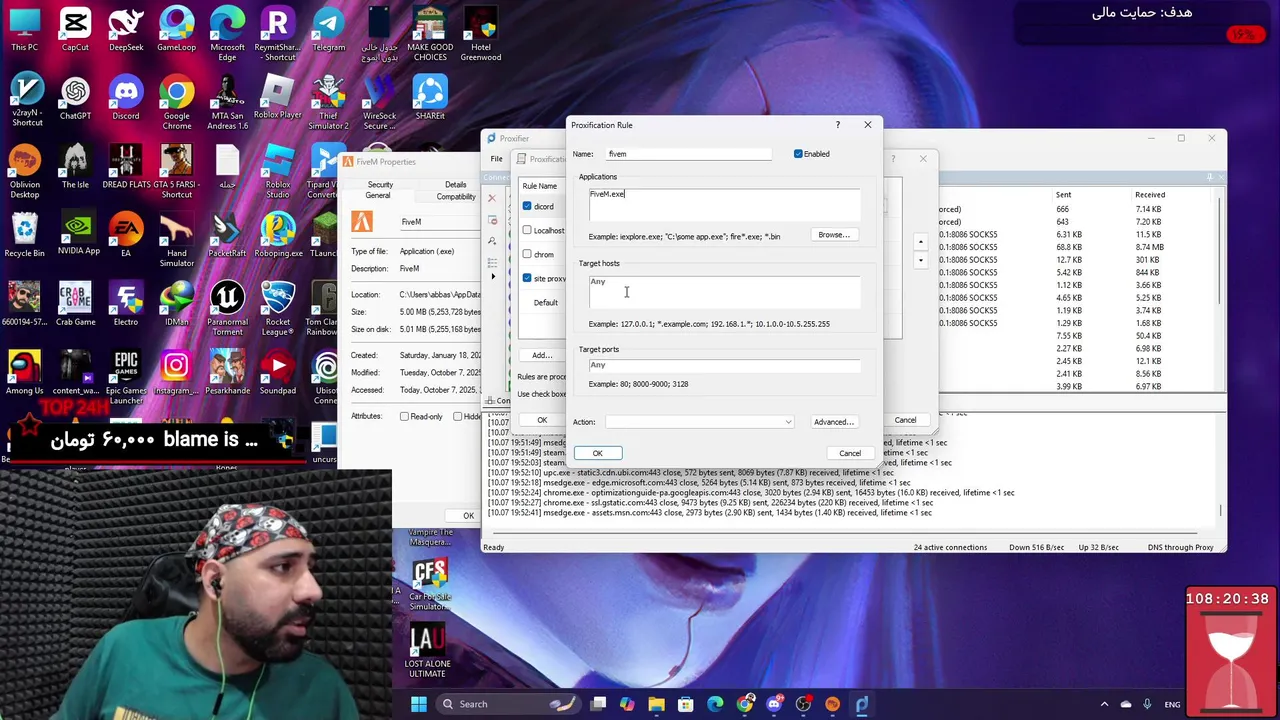Select the v2rayN shortcut icon

point(27,100)
